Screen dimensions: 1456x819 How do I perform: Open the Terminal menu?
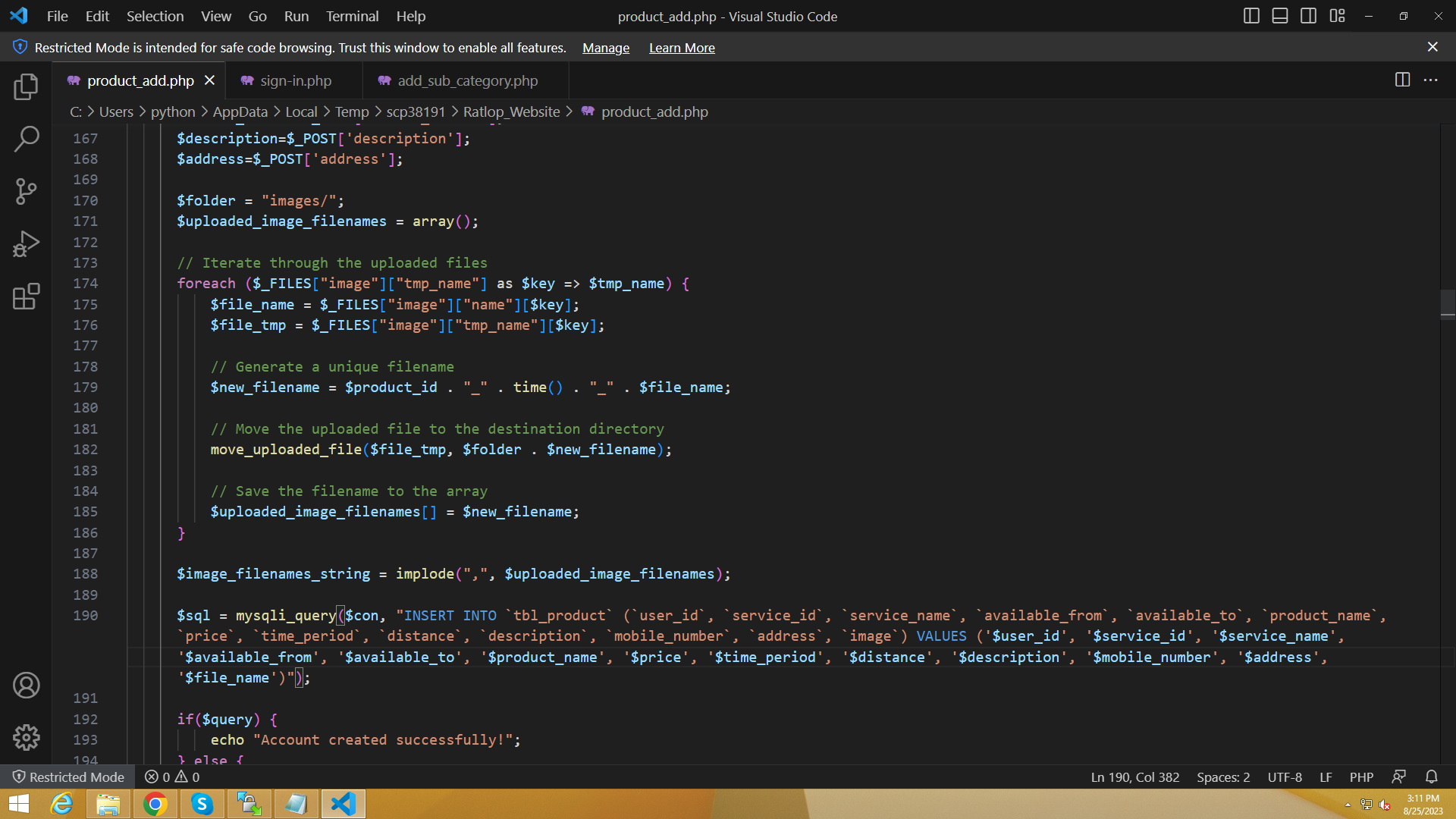coord(352,16)
